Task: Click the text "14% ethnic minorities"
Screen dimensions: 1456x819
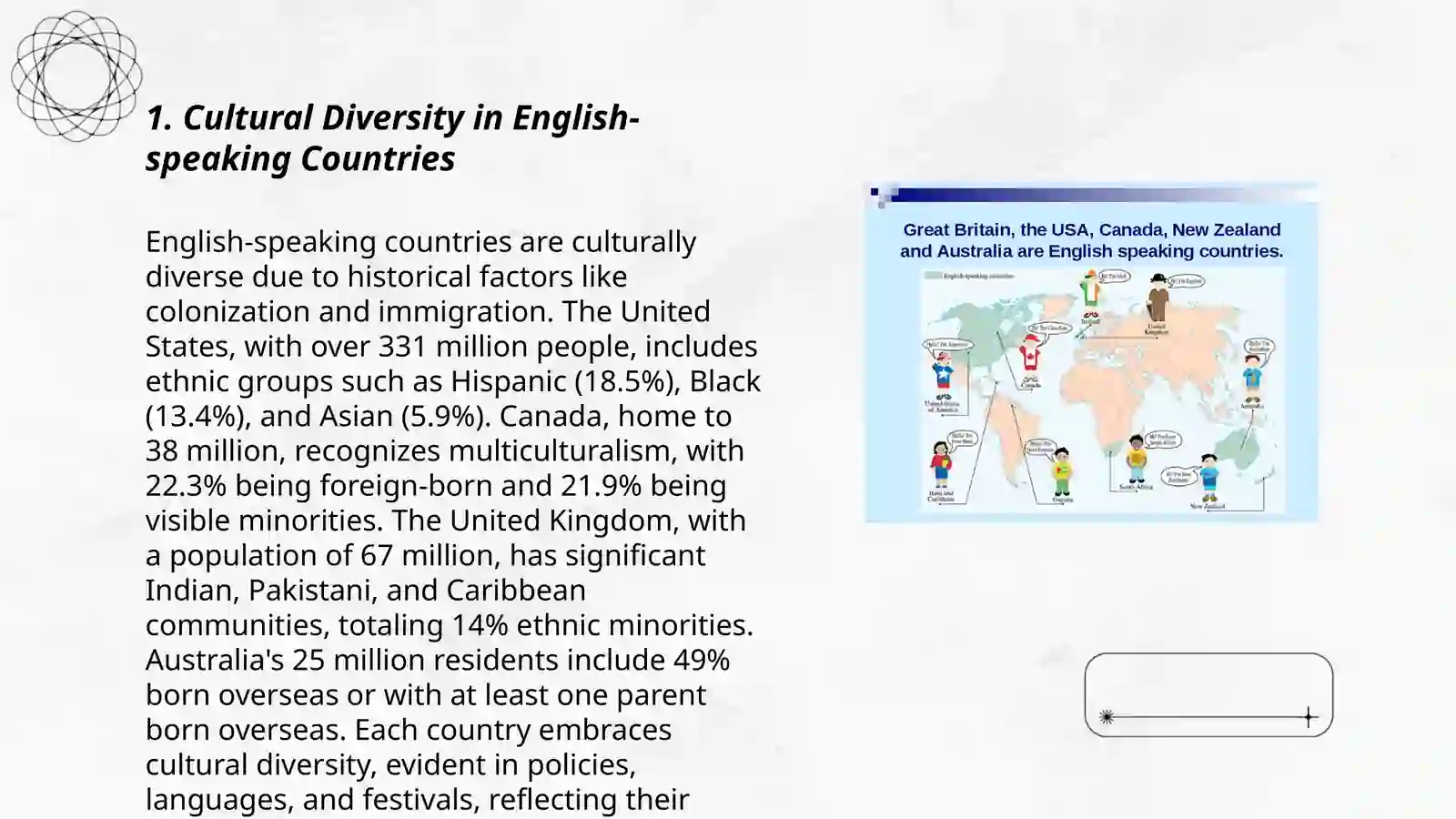Action: click(598, 624)
